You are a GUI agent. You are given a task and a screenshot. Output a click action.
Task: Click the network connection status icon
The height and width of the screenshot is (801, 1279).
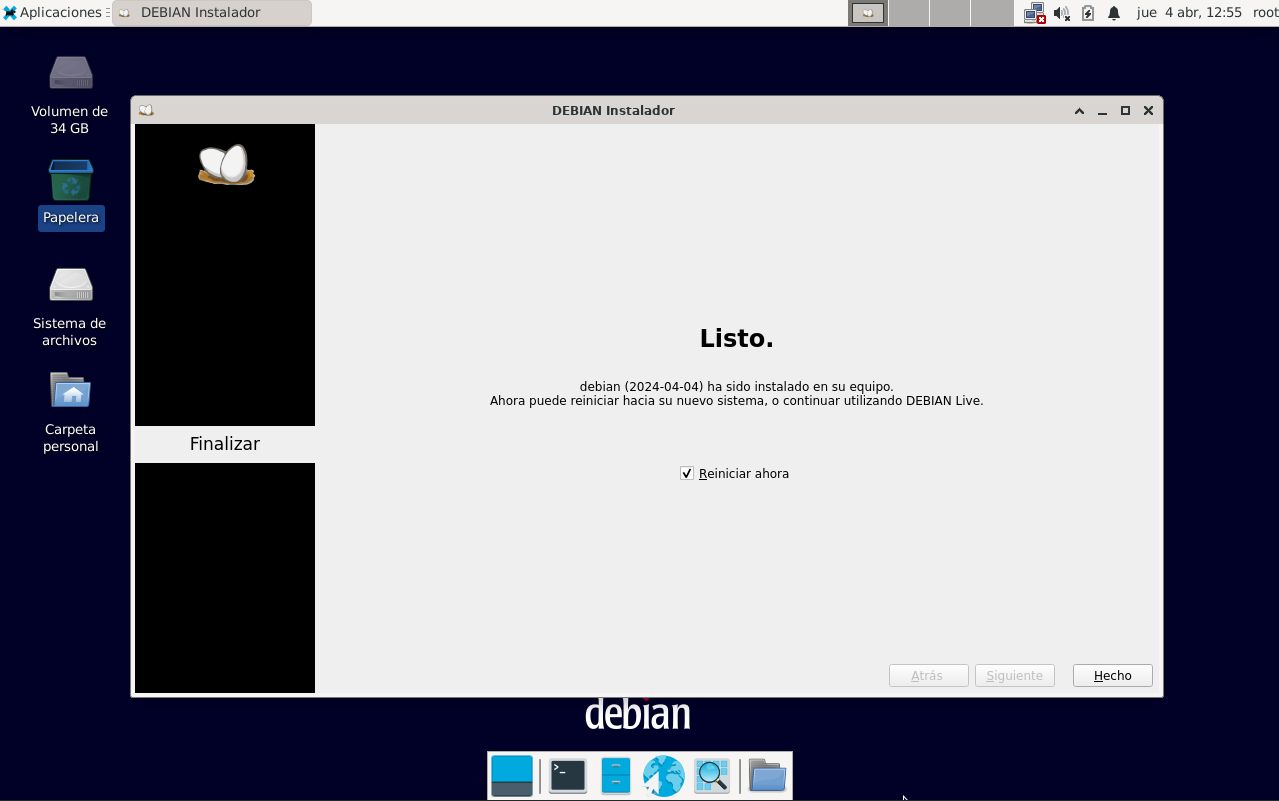pos(1034,13)
